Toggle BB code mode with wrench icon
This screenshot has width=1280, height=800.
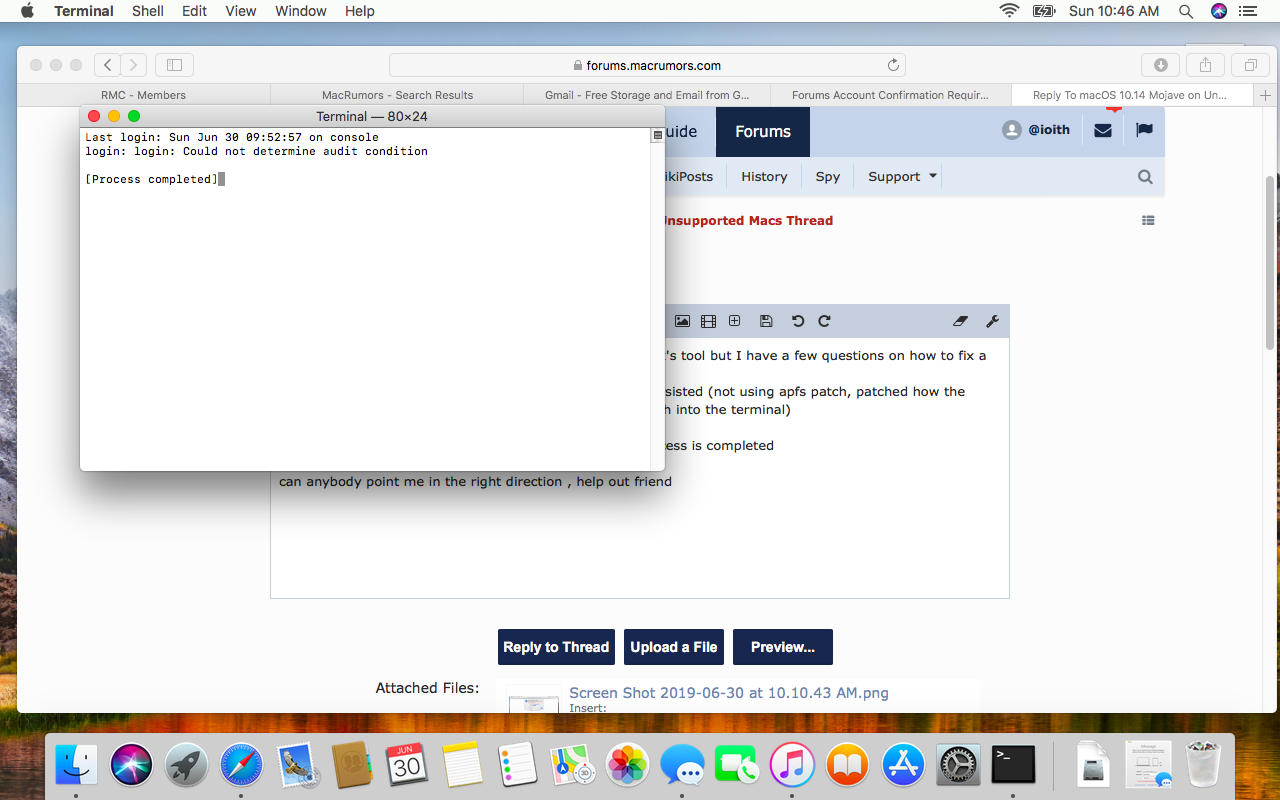(992, 321)
